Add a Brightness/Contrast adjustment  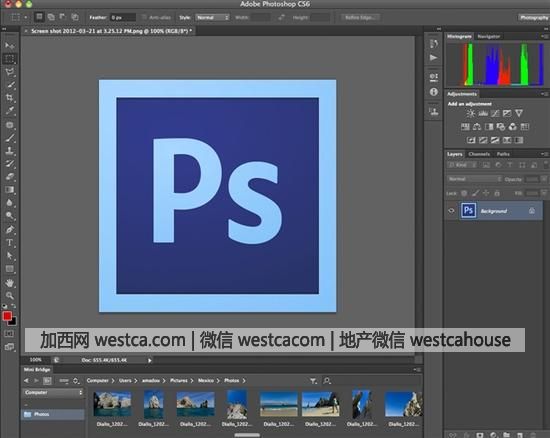click(471, 113)
